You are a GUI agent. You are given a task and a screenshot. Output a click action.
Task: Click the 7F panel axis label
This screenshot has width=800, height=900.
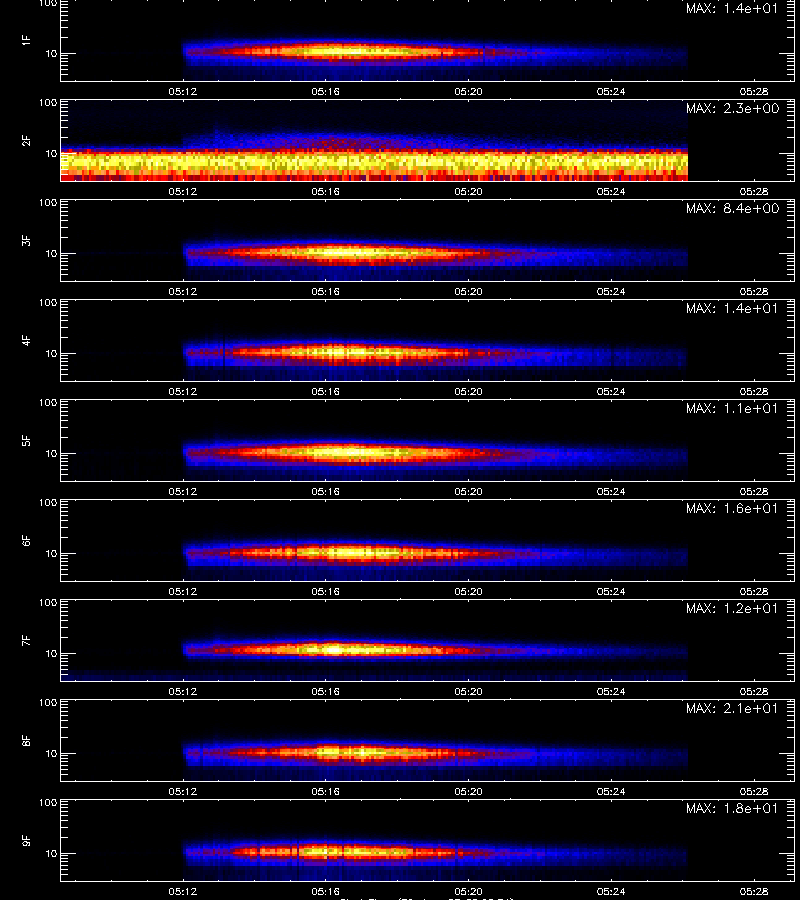pos(26,641)
